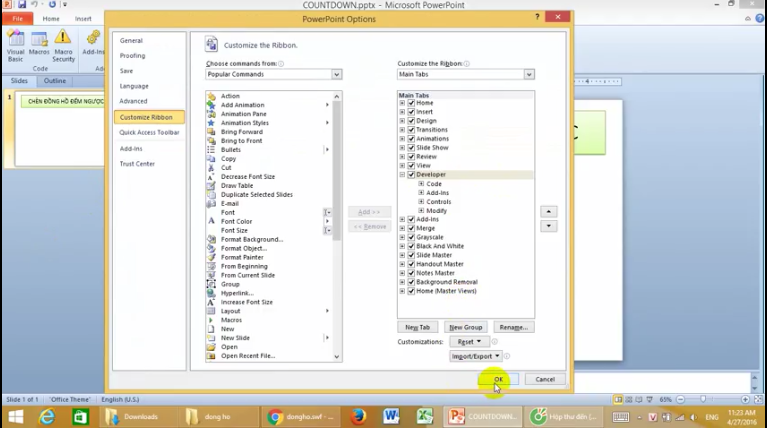Image resolution: width=767 pixels, height=430 pixels.
Task: Uncheck the Design tab checkbox
Action: 411,121
